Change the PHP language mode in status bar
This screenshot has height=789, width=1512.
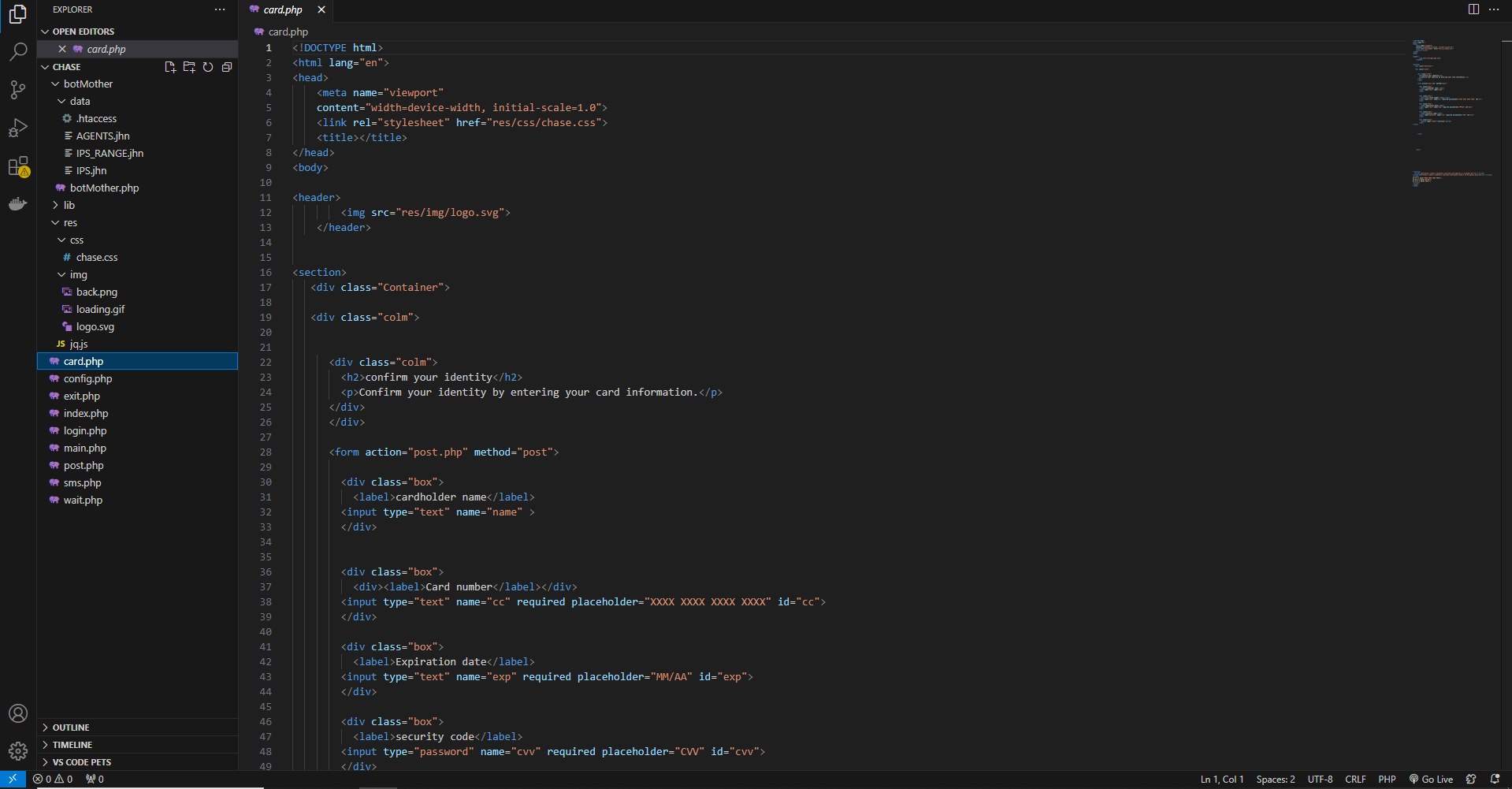1387,780
